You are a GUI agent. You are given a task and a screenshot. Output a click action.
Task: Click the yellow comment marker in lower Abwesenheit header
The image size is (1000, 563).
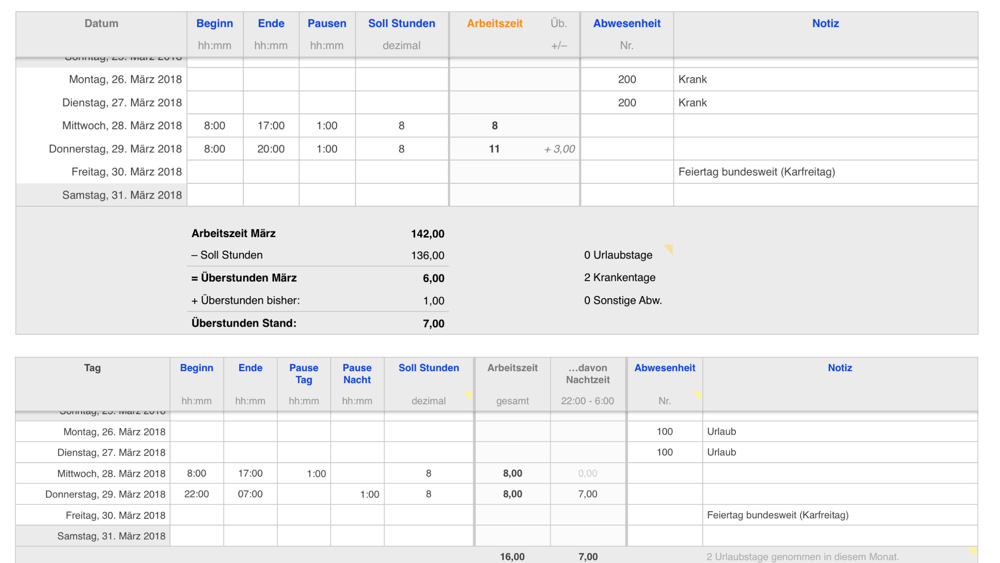[x=698, y=395]
